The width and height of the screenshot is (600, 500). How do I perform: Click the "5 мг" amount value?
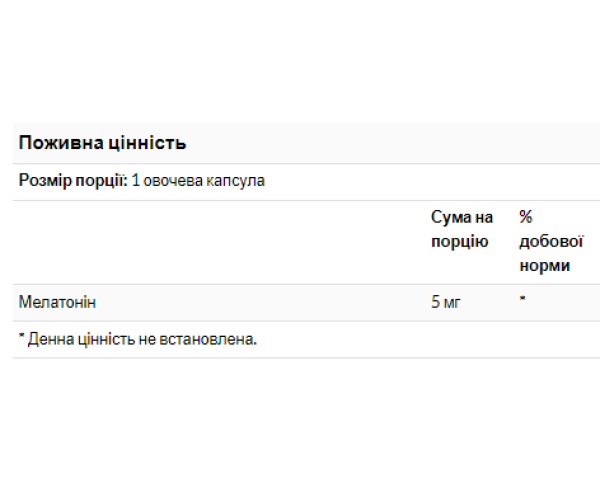coord(446,301)
